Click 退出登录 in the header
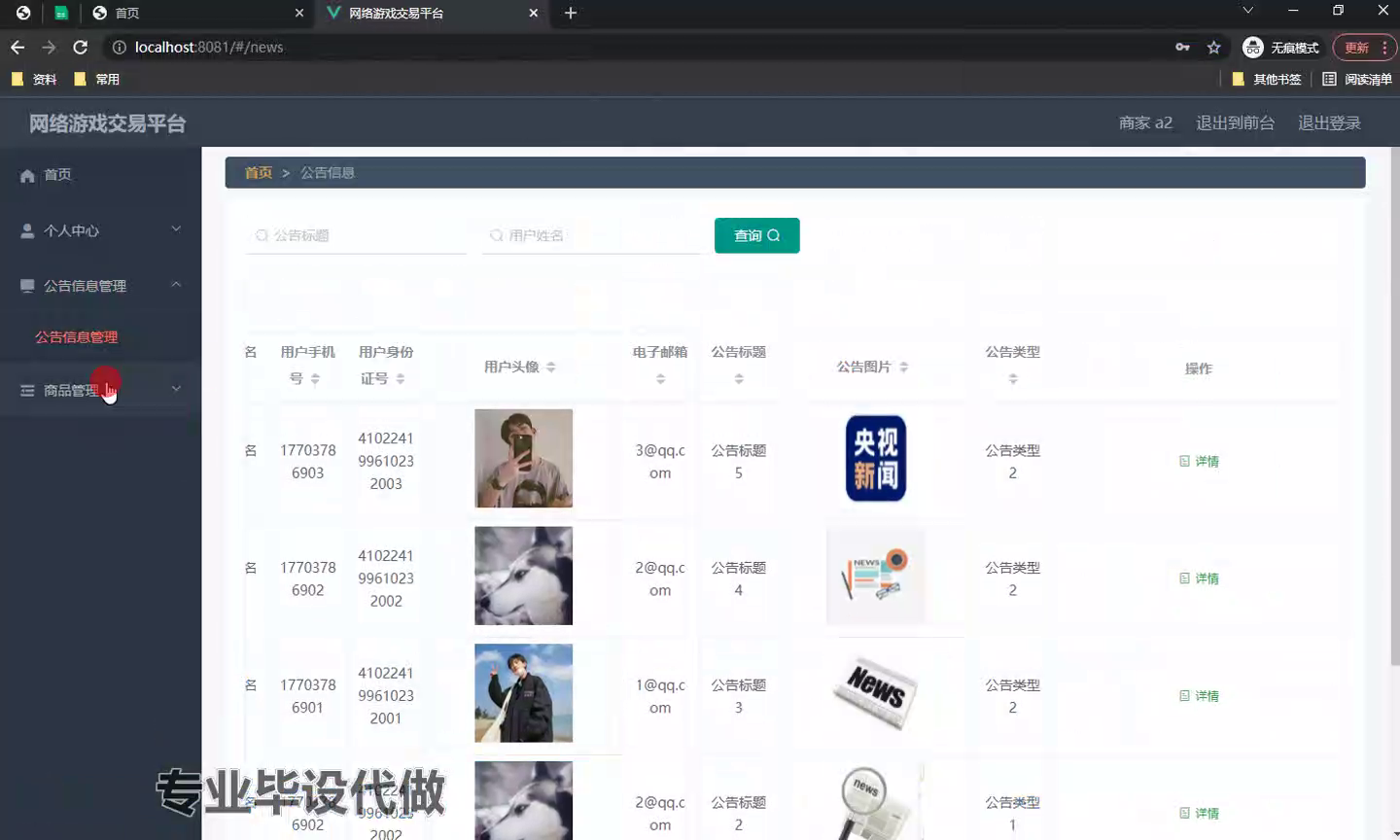1400x840 pixels. point(1329,122)
